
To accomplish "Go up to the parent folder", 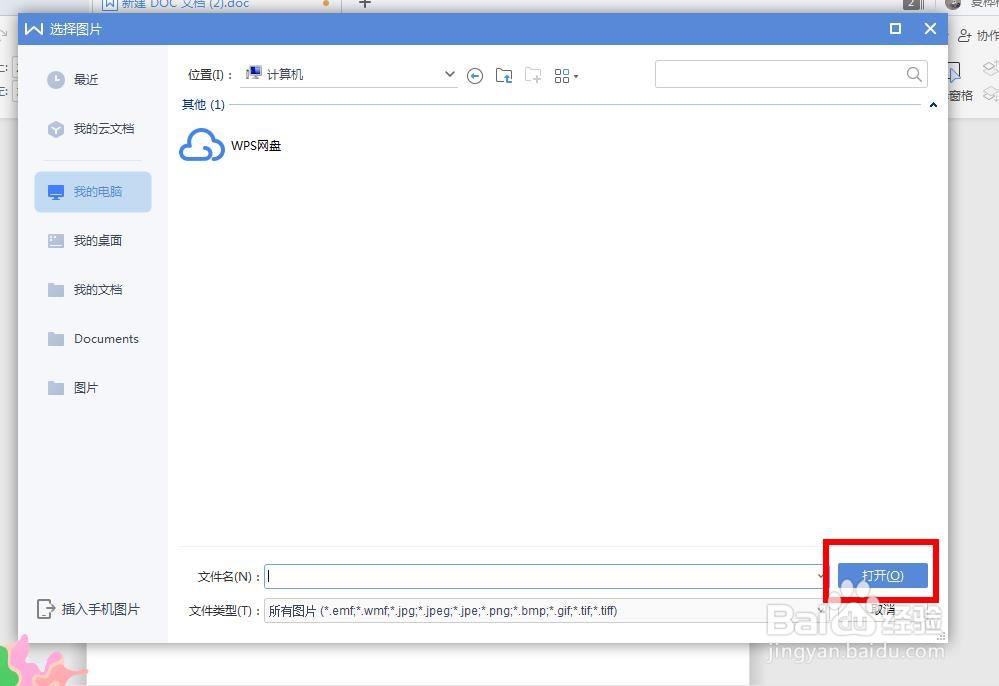I will pyautogui.click(x=503, y=75).
